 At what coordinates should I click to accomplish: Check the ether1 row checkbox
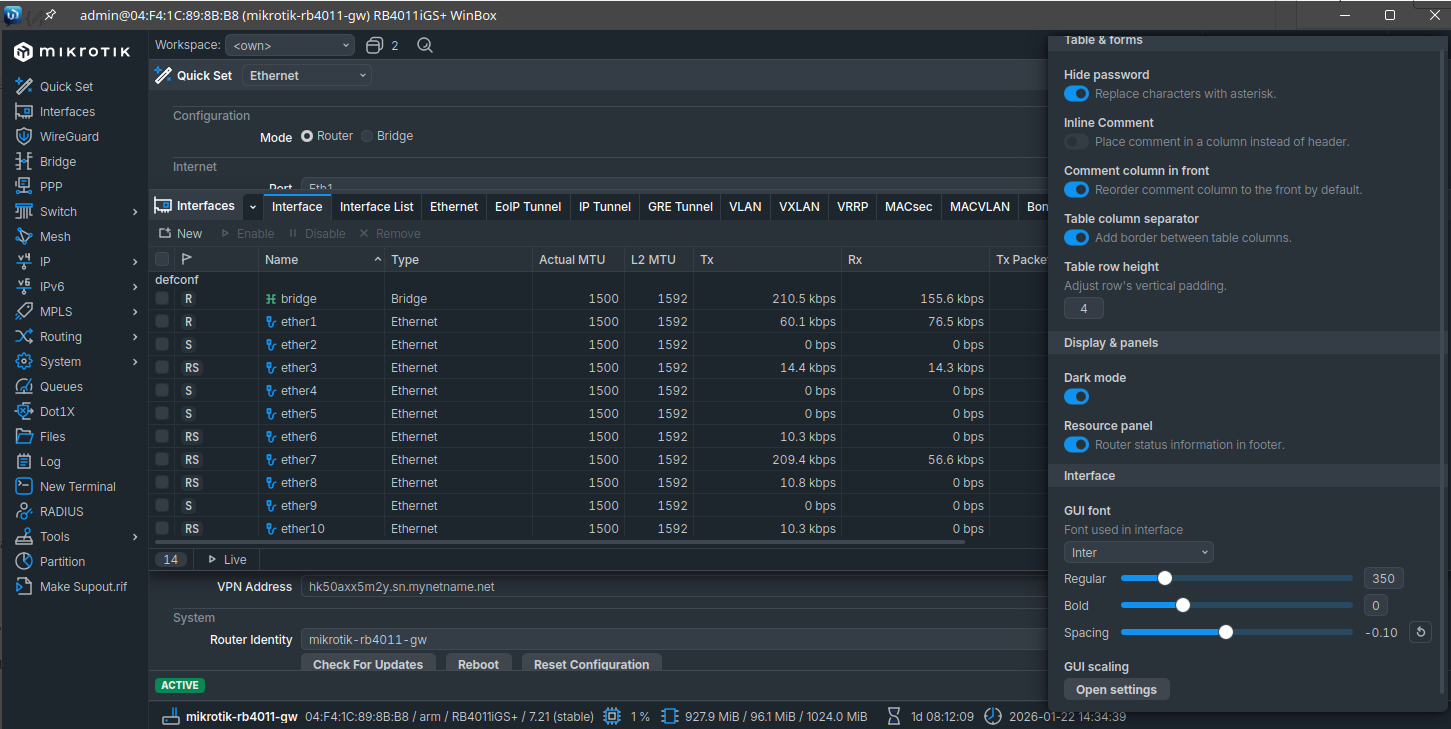pyautogui.click(x=162, y=322)
